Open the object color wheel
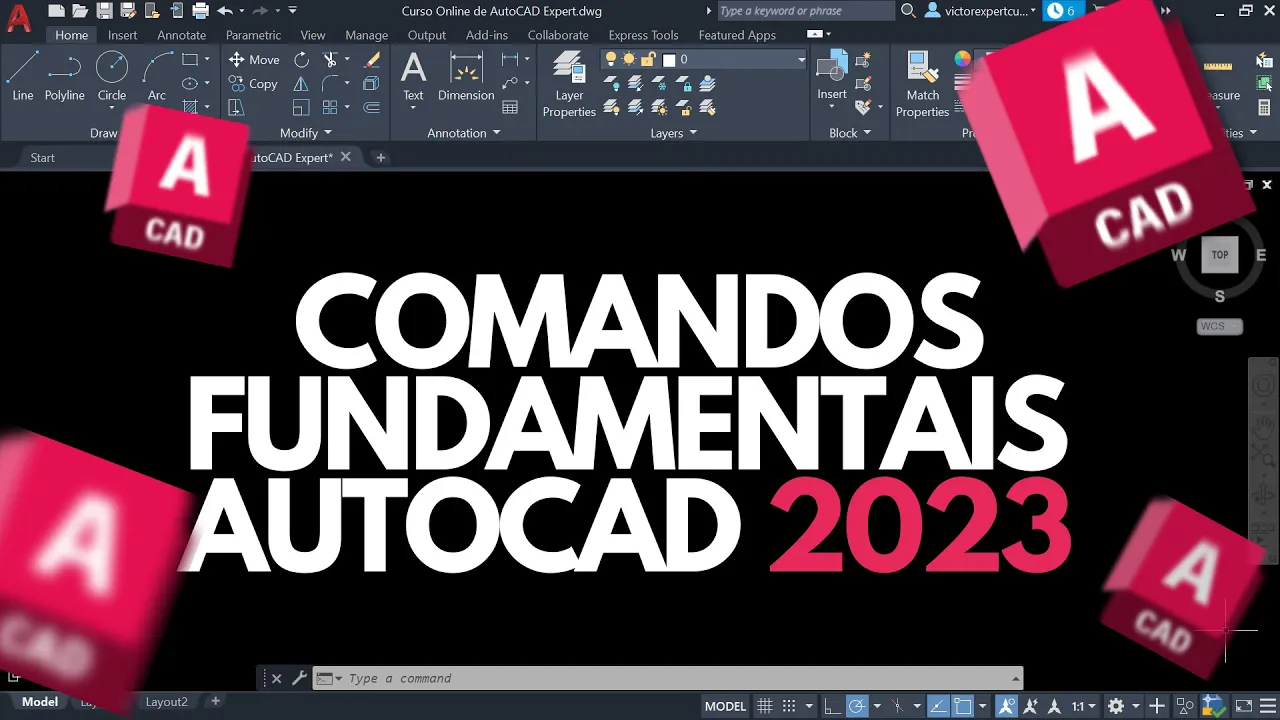 (962, 59)
